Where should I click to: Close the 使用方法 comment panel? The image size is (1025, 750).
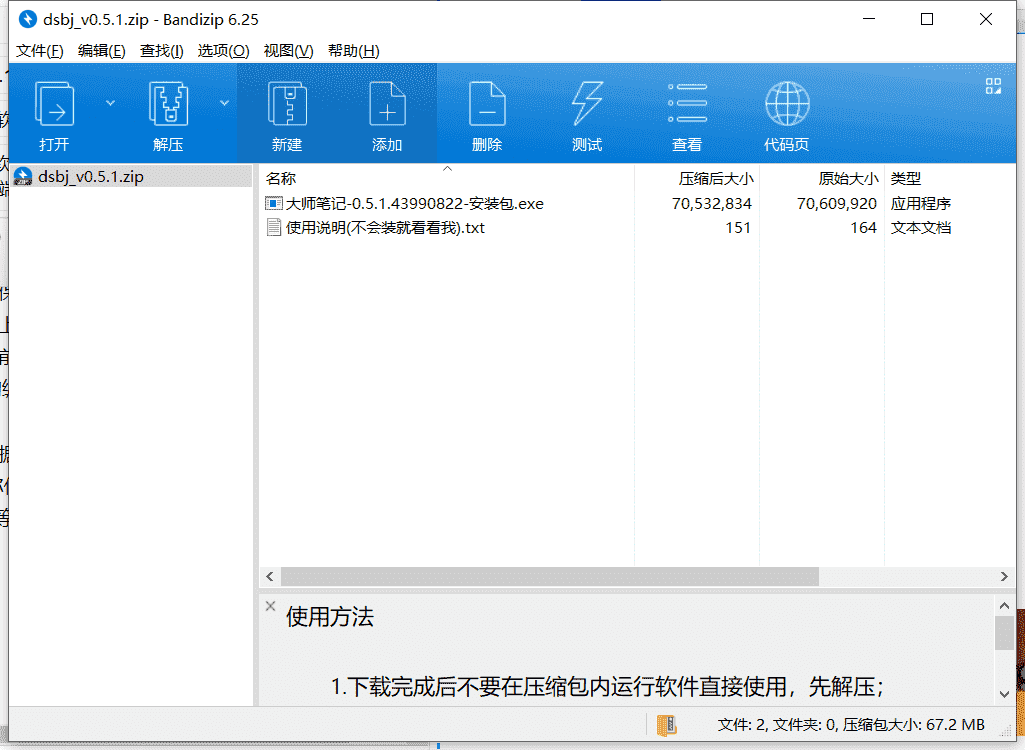270,606
